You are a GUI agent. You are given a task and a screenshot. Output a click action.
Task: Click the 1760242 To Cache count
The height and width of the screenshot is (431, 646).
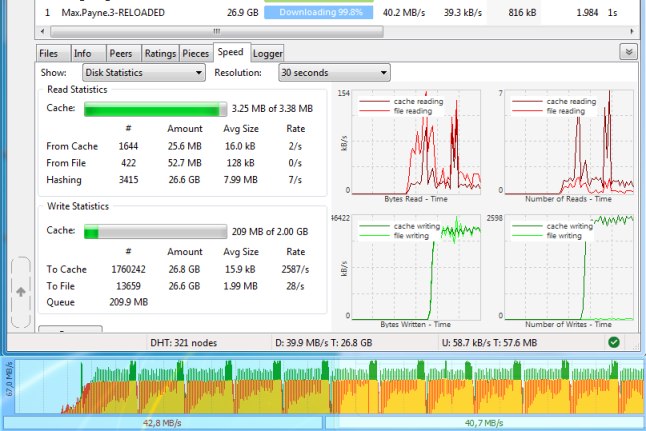click(128, 269)
